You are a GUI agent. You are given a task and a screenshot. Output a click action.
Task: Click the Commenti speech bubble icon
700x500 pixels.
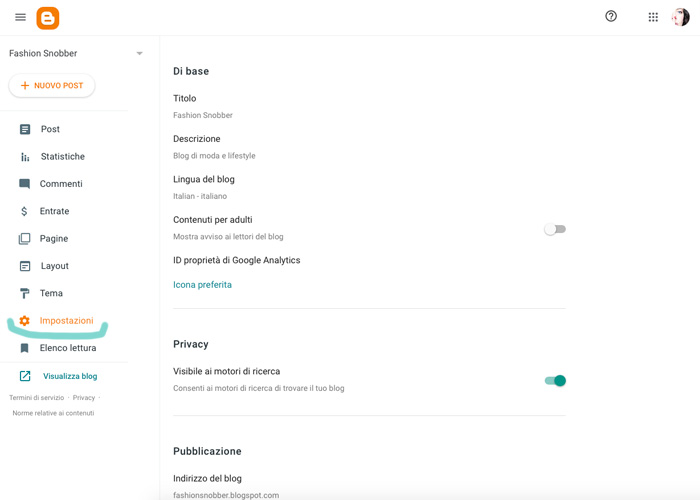[25, 184]
